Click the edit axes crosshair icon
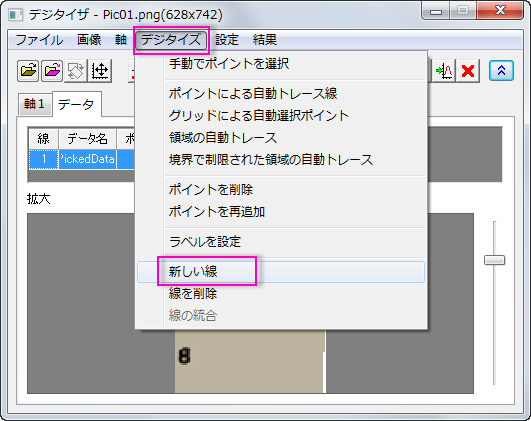The image size is (531, 421). [x=100, y=71]
